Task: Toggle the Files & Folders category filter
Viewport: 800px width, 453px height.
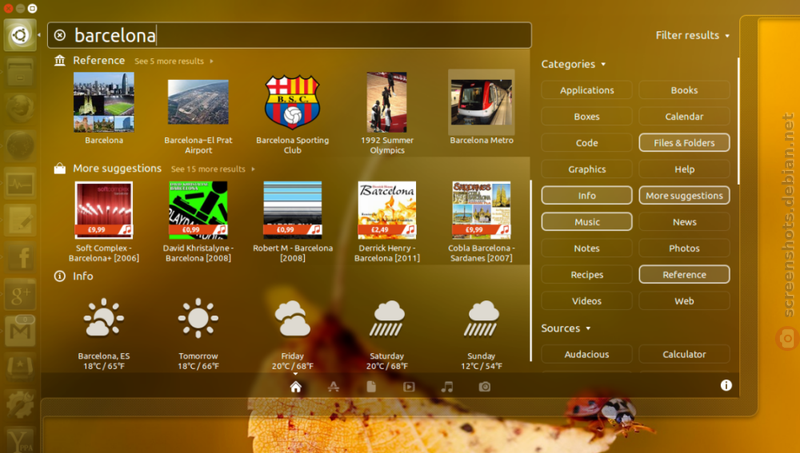Action: 684,143
